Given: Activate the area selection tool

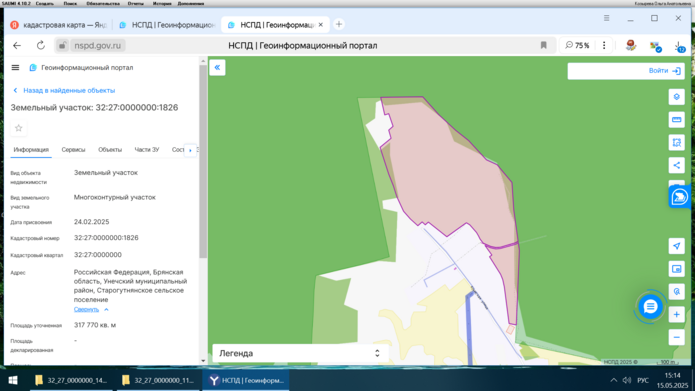Looking at the screenshot, I should [x=676, y=143].
